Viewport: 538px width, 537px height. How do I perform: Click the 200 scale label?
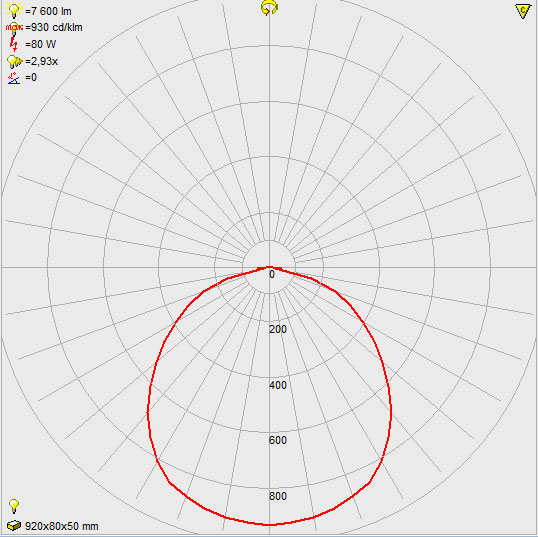point(278,329)
